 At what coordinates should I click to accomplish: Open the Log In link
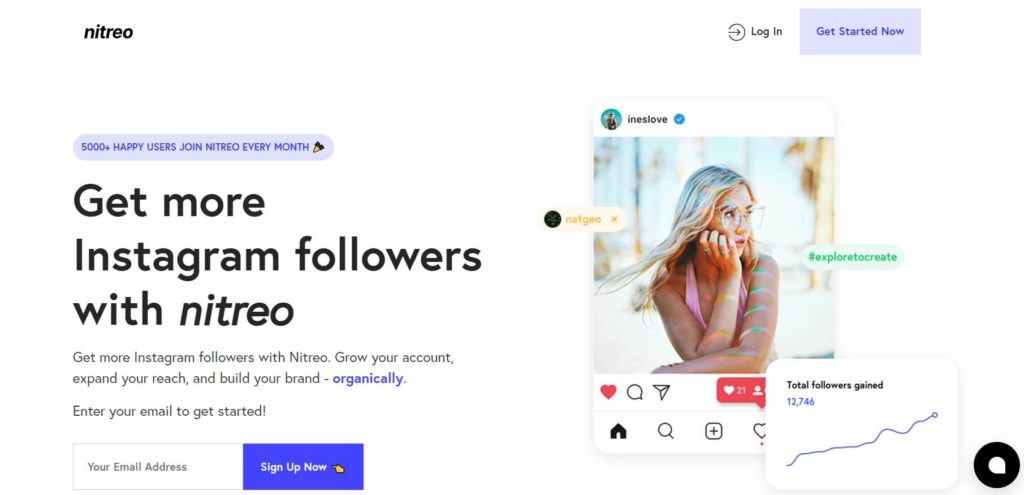pos(755,32)
